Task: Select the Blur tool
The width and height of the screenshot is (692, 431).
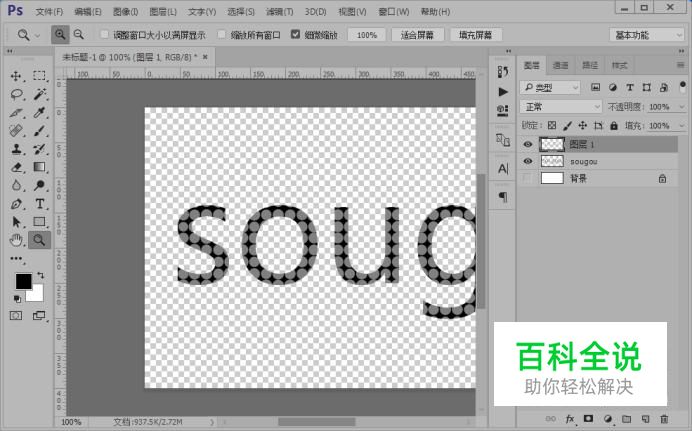Action: (16, 185)
